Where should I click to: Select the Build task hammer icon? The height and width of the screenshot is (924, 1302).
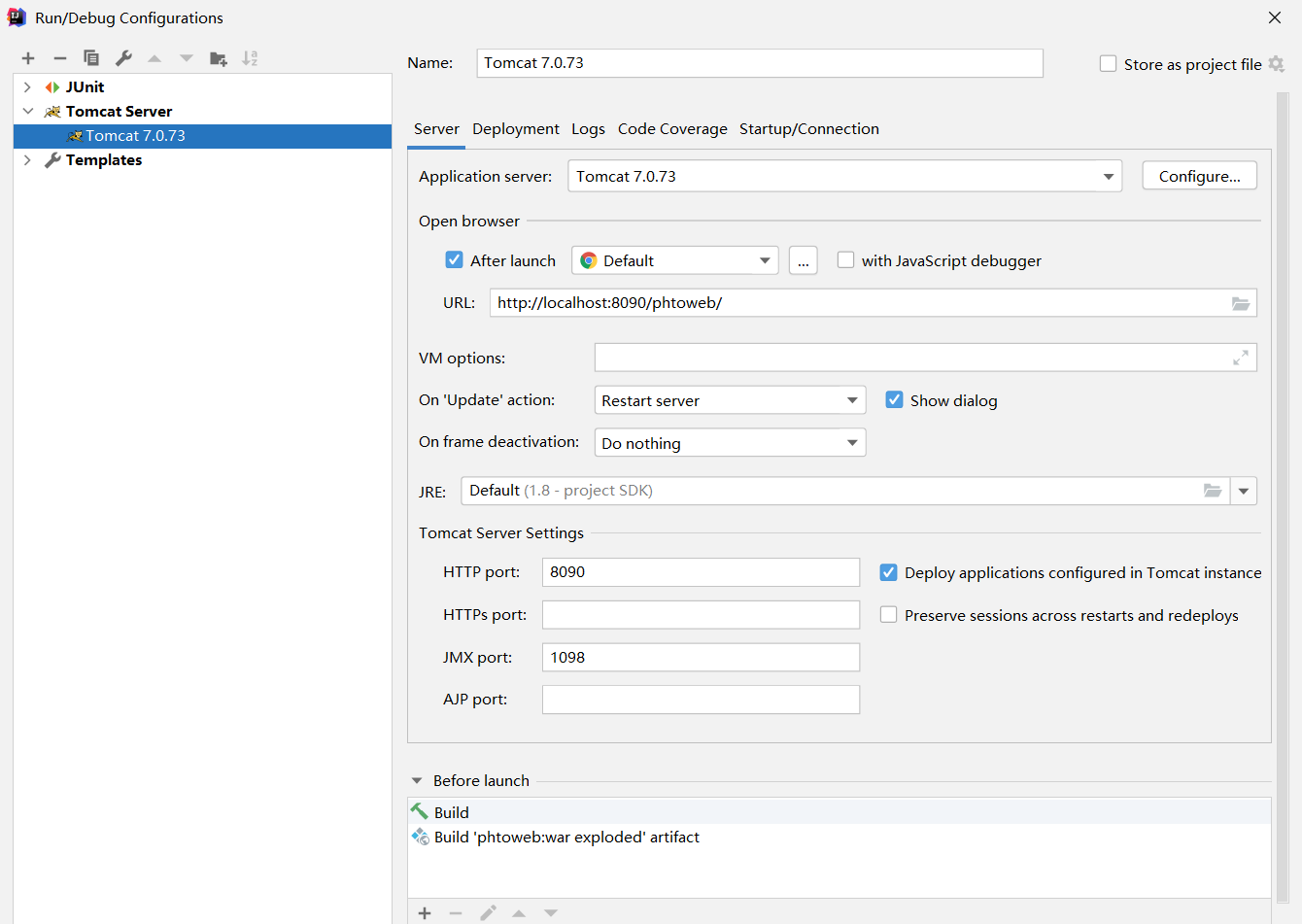point(420,811)
